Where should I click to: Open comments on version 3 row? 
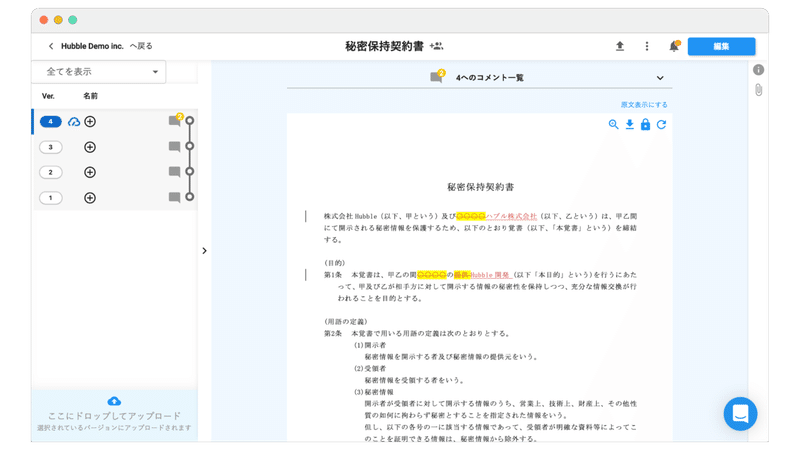pyautogui.click(x=174, y=147)
